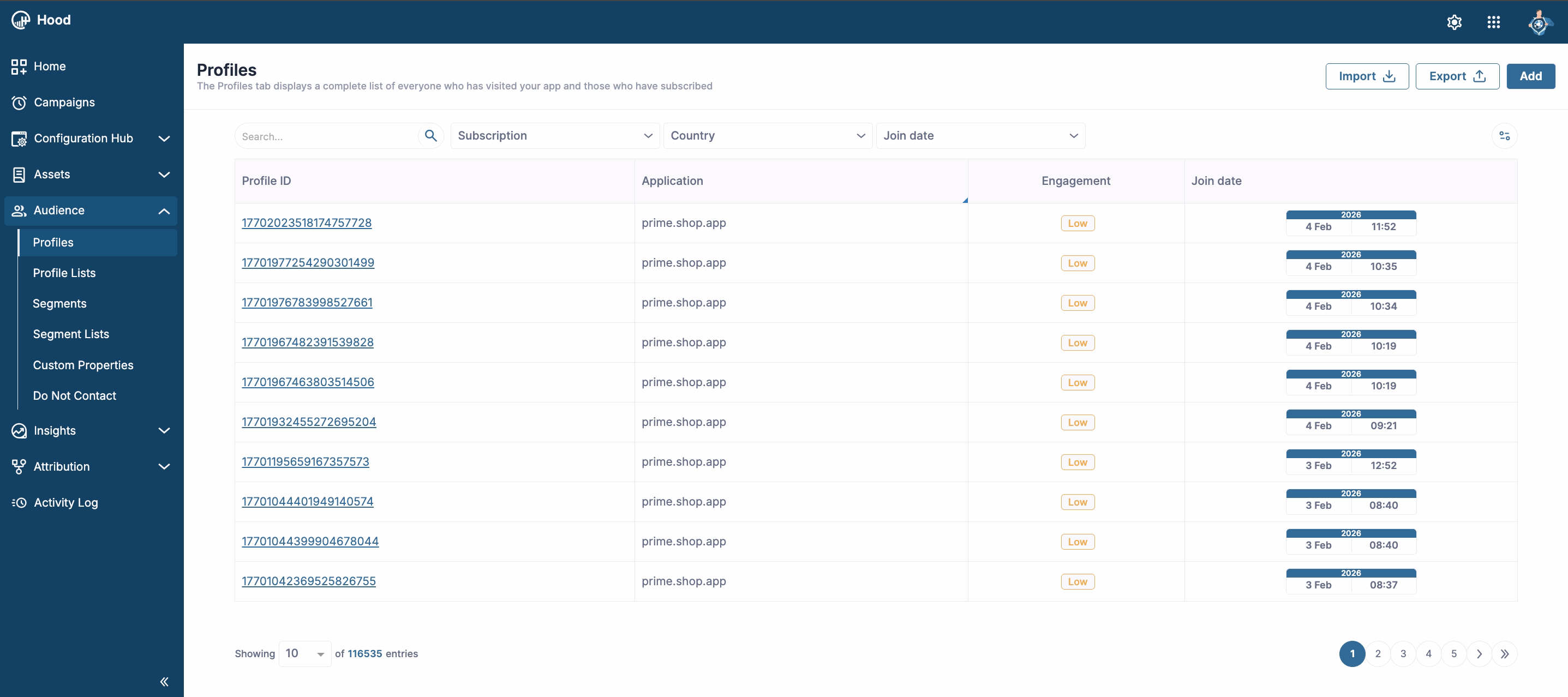Open the apps grid icon in the top bar
The width and height of the screenshot is (1568, 697).
coord(1494,22)
